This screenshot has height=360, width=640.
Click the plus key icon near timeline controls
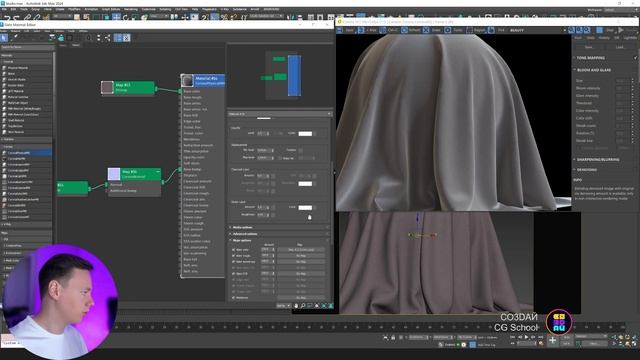click(x=552, y=340)
